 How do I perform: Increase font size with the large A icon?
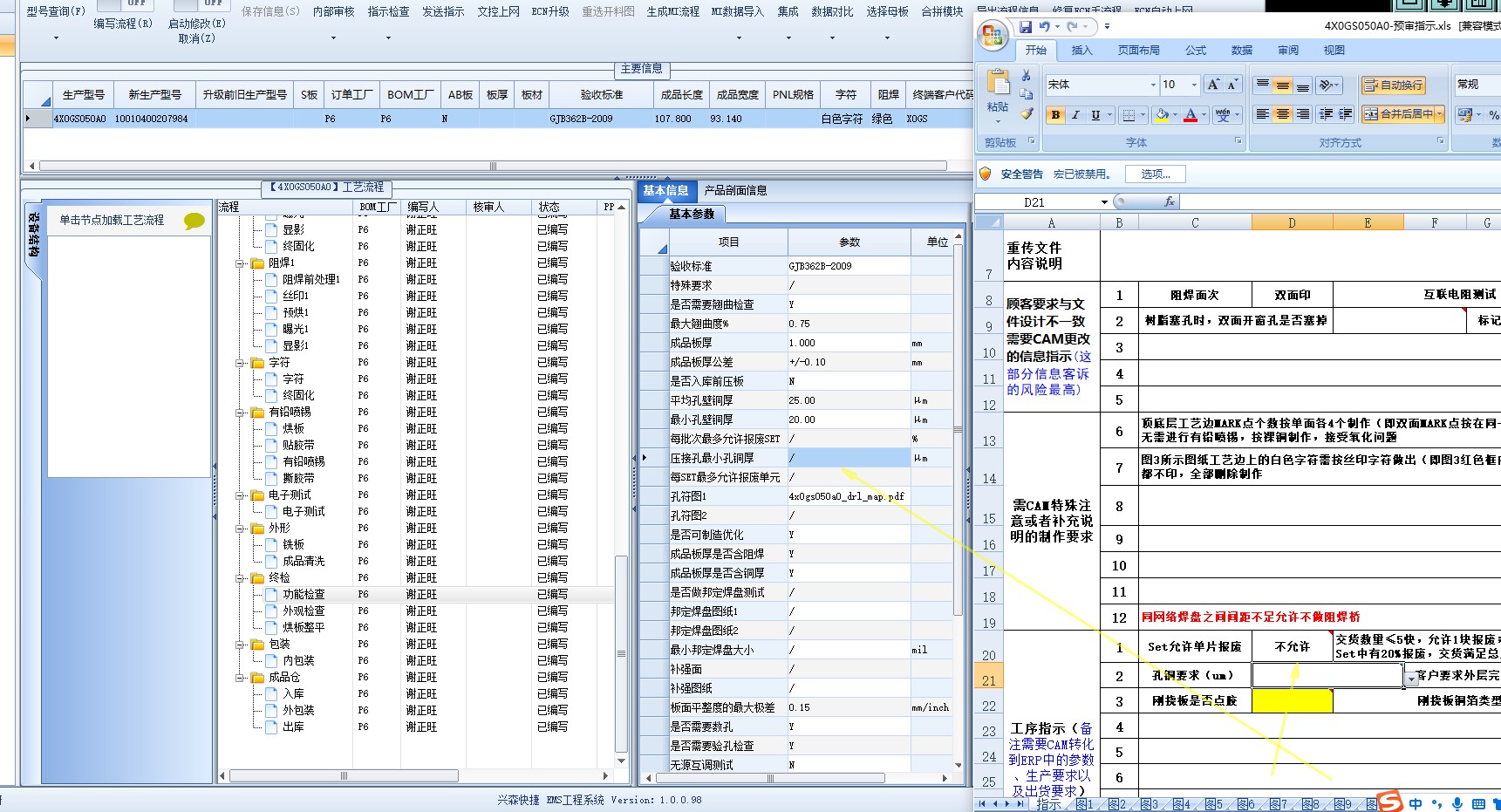click(x=1212, y=85)
